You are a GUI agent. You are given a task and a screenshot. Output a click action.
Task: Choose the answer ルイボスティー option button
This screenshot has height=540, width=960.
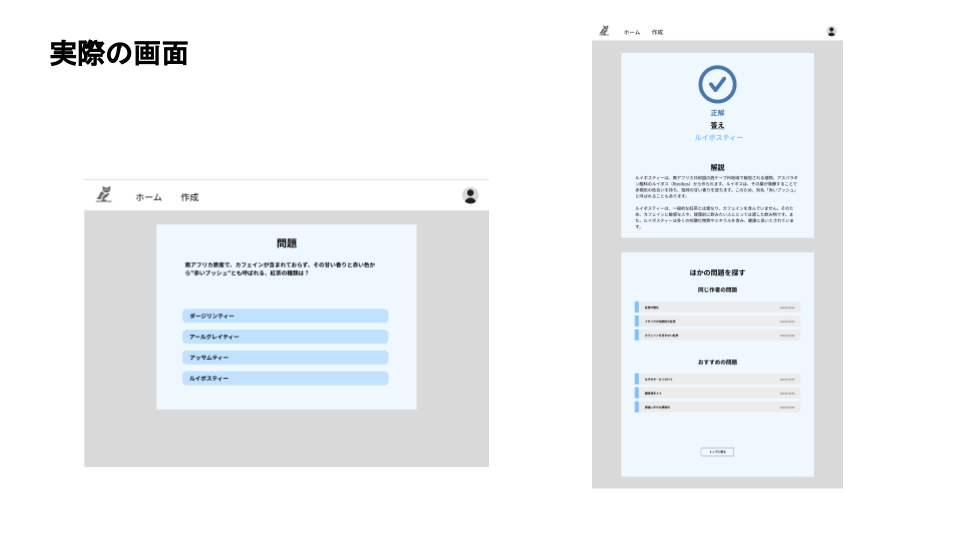(285, 378)
